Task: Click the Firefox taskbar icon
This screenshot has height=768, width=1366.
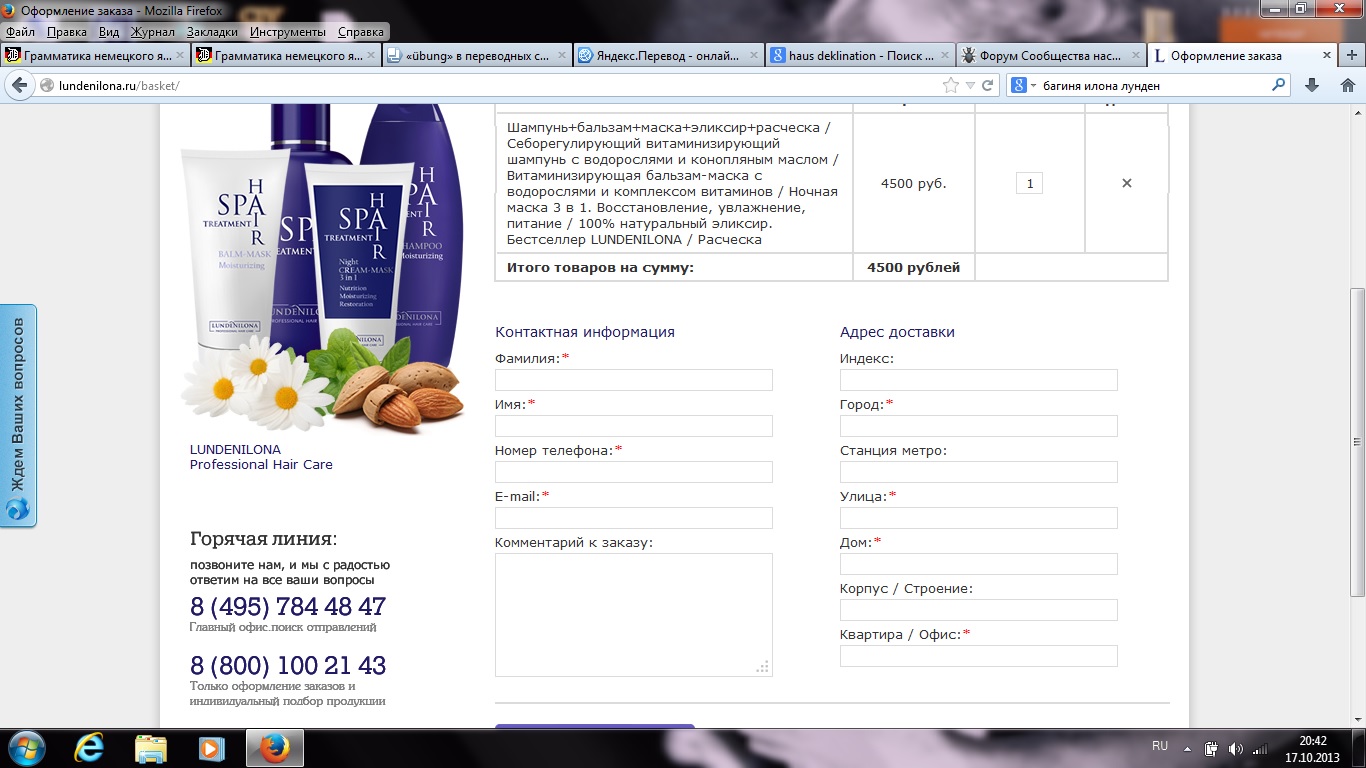Action: click(x=275, y=748)
